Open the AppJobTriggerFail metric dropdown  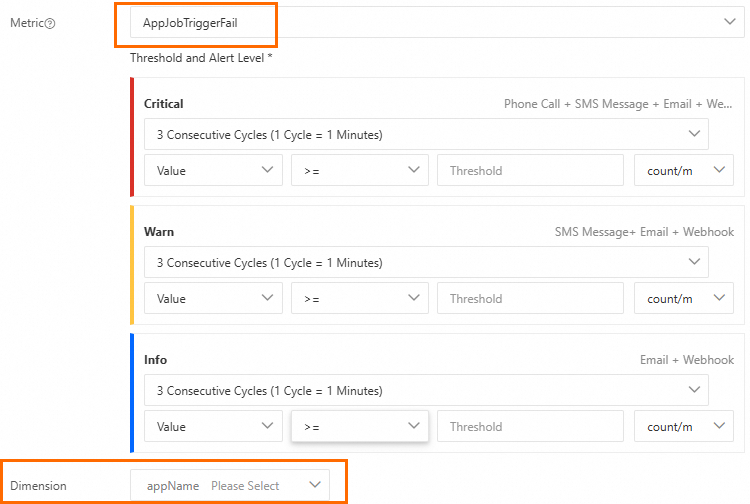[x=437, y=22]
